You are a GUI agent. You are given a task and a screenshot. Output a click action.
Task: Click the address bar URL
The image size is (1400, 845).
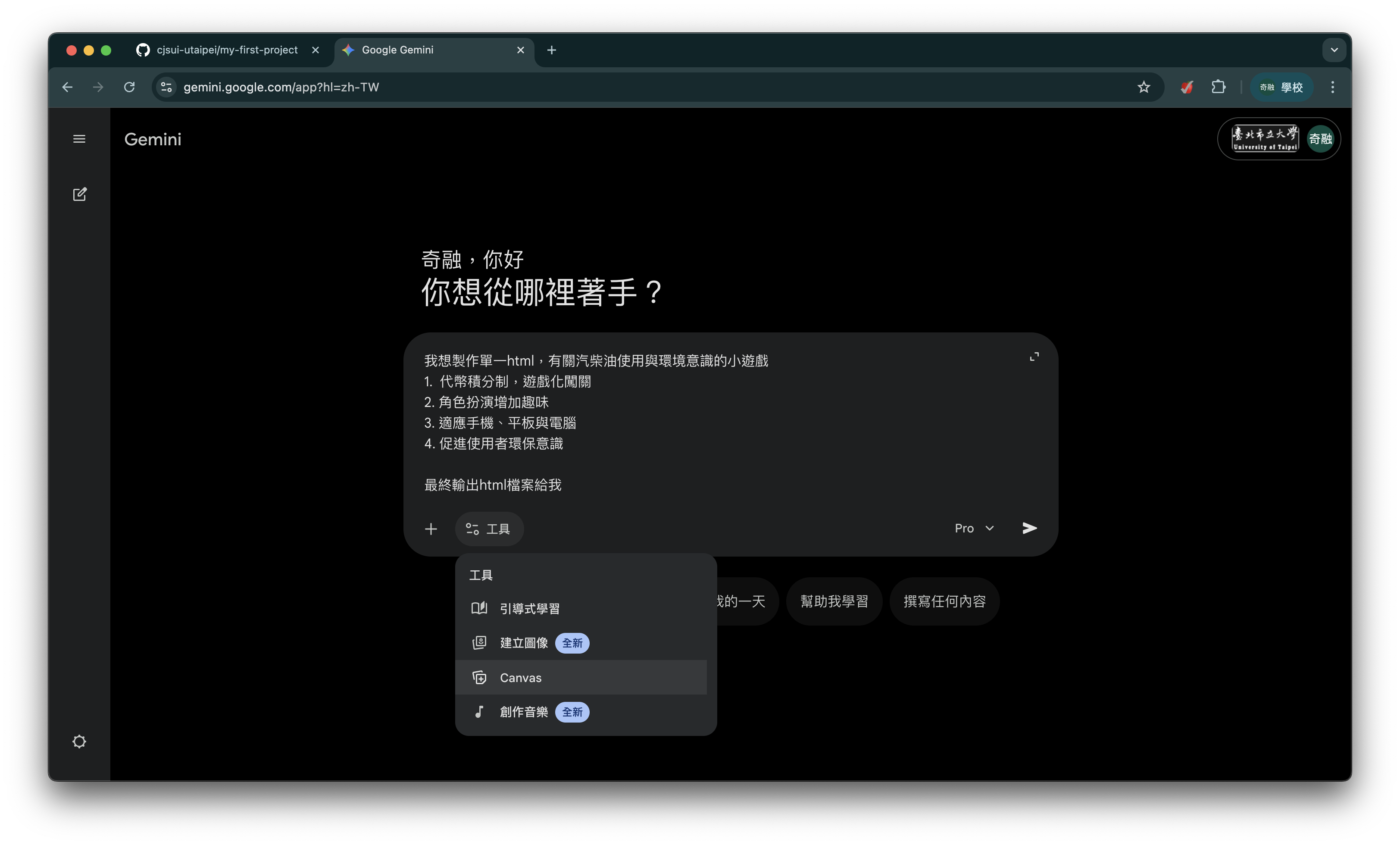coord(281,87)
